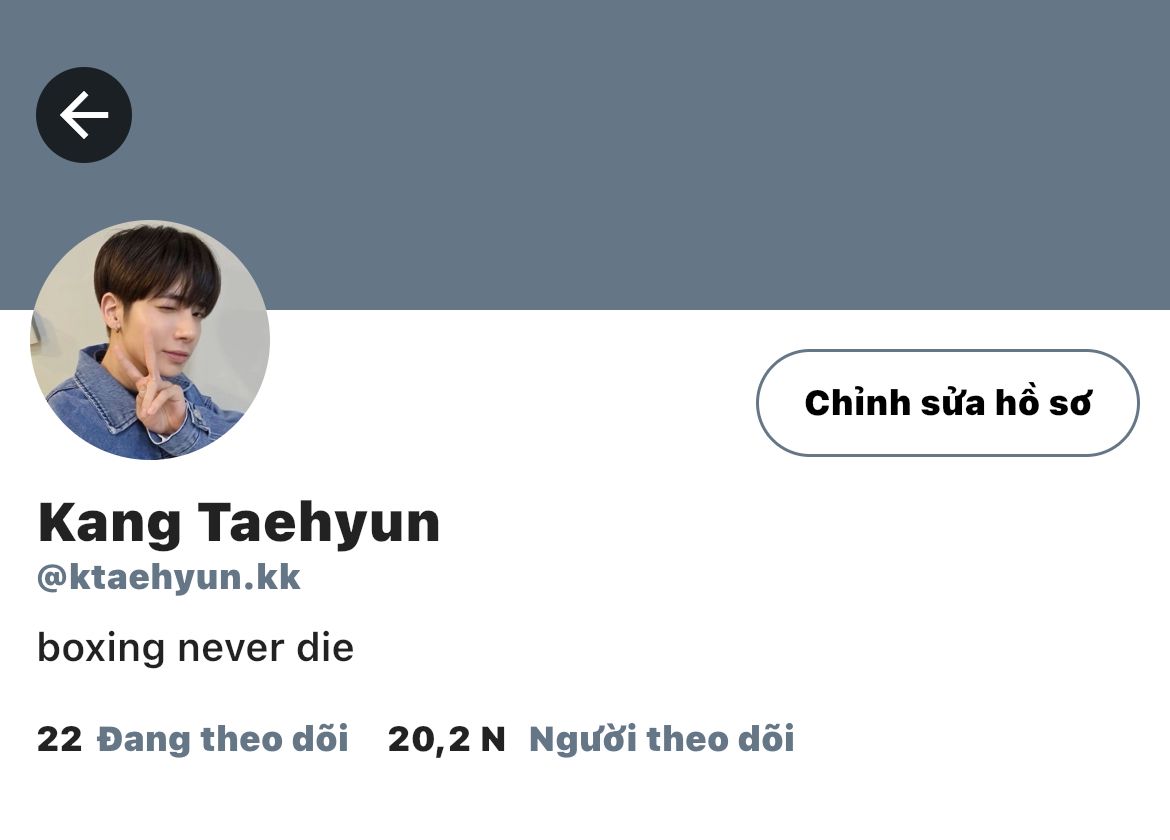Click the Chỉnh sửa hồ sơ button
1170x840 pixels.
(x=948, y=403)
